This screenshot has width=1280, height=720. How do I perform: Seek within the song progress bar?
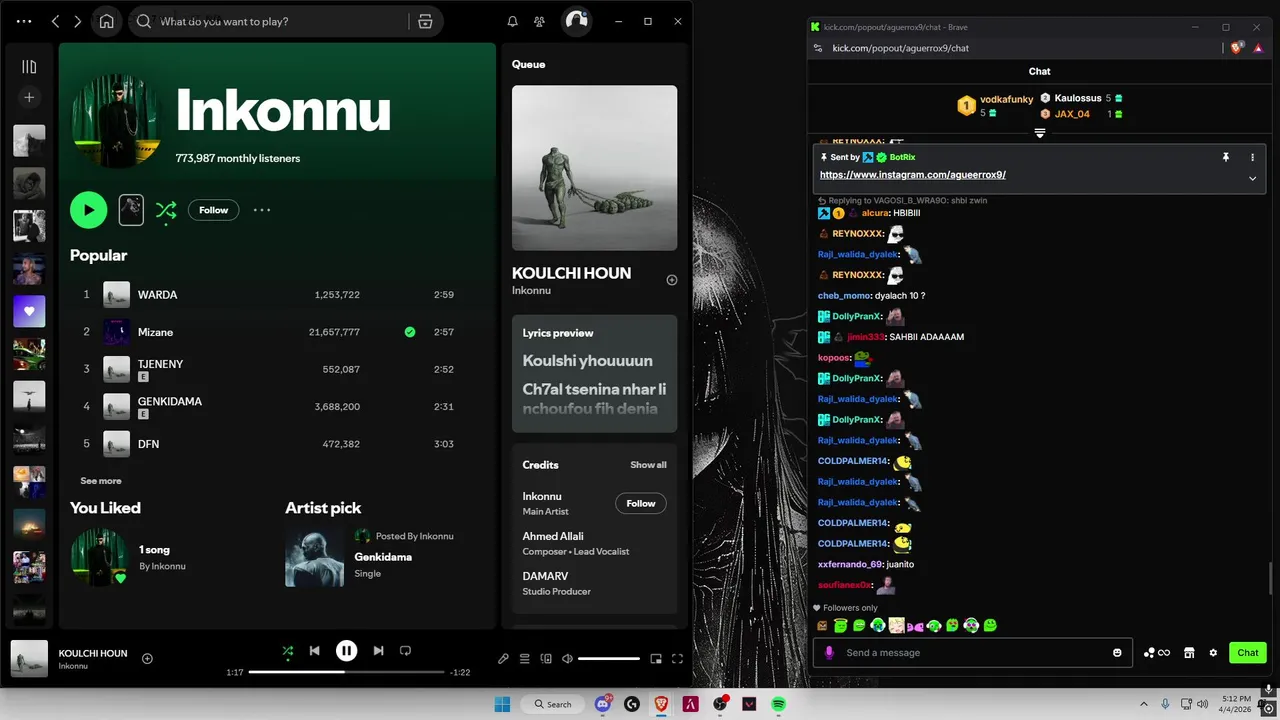pyautogui.click(x=346, y=672)
